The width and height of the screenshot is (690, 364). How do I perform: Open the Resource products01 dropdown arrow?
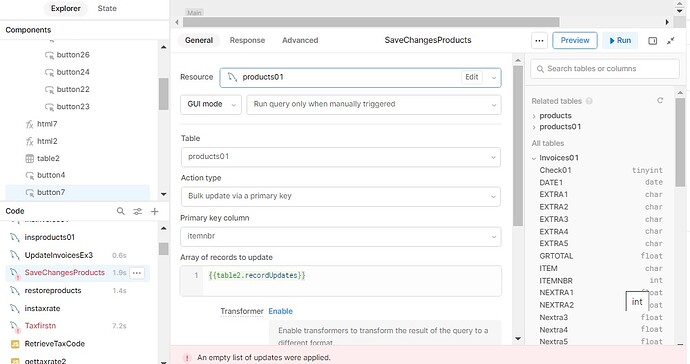493,78
